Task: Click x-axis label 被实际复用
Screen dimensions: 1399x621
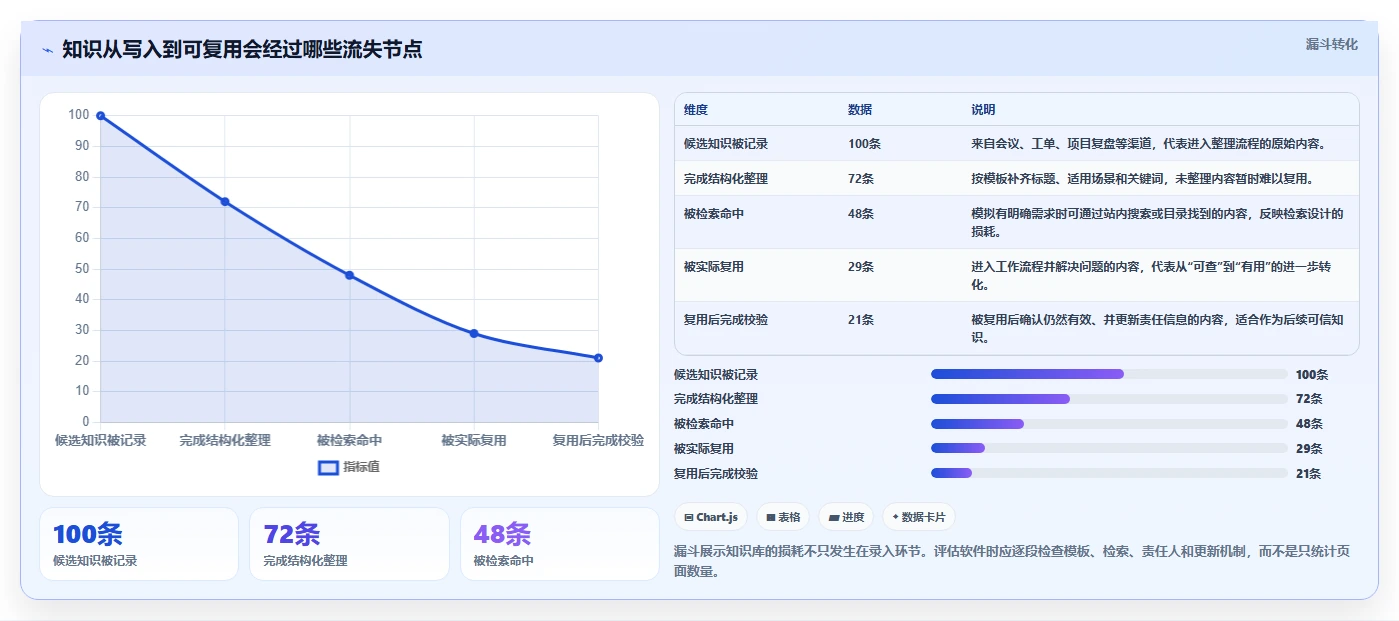Action: pyautogui.click(x=474, y=440)
